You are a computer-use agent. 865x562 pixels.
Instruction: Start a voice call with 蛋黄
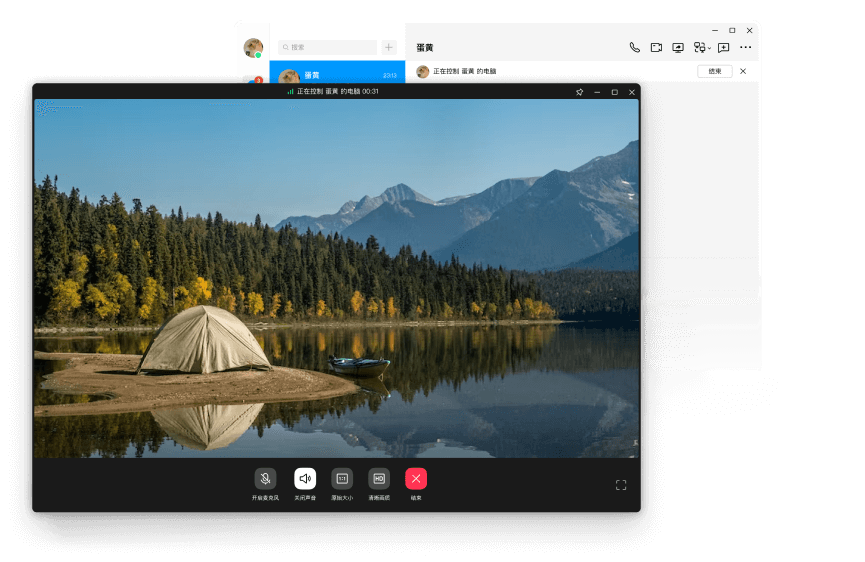click(x=634, y=47)
